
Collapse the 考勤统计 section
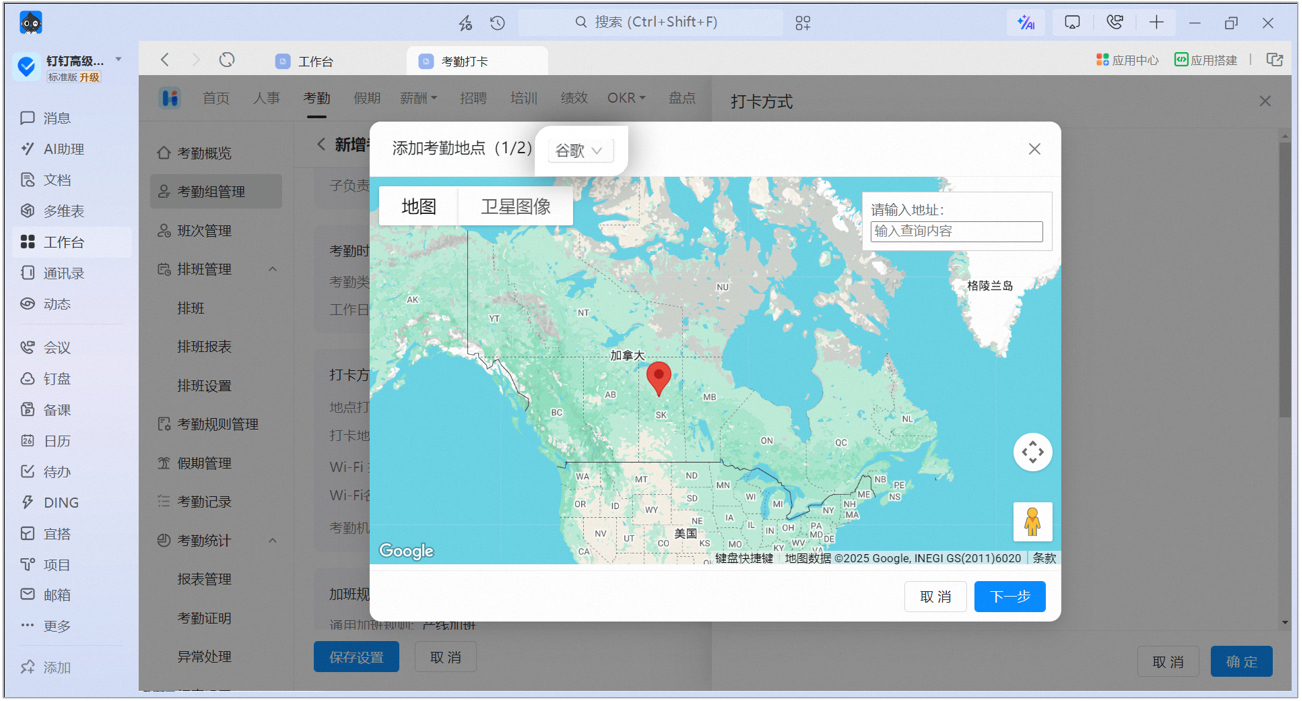click(272, 540)
